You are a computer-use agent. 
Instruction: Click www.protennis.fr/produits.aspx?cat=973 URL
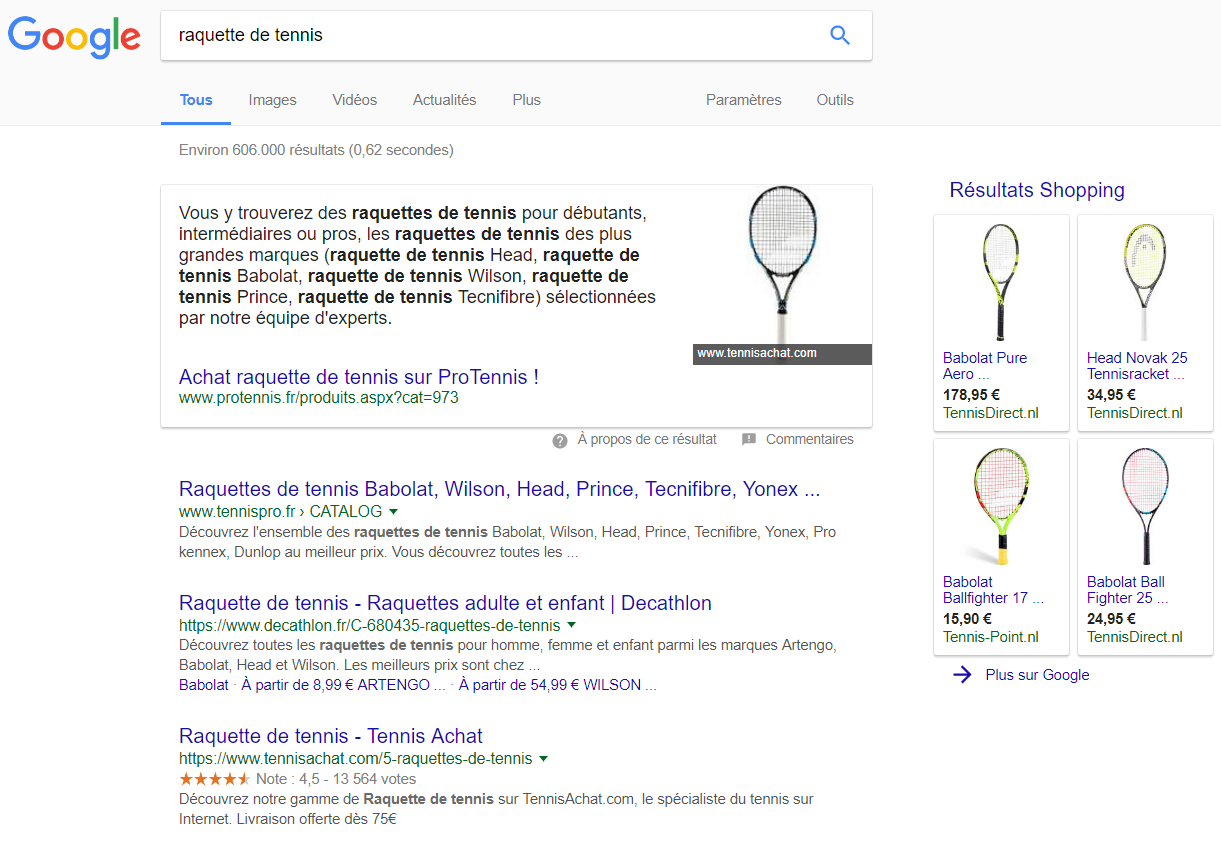click(x=319, y=398)
